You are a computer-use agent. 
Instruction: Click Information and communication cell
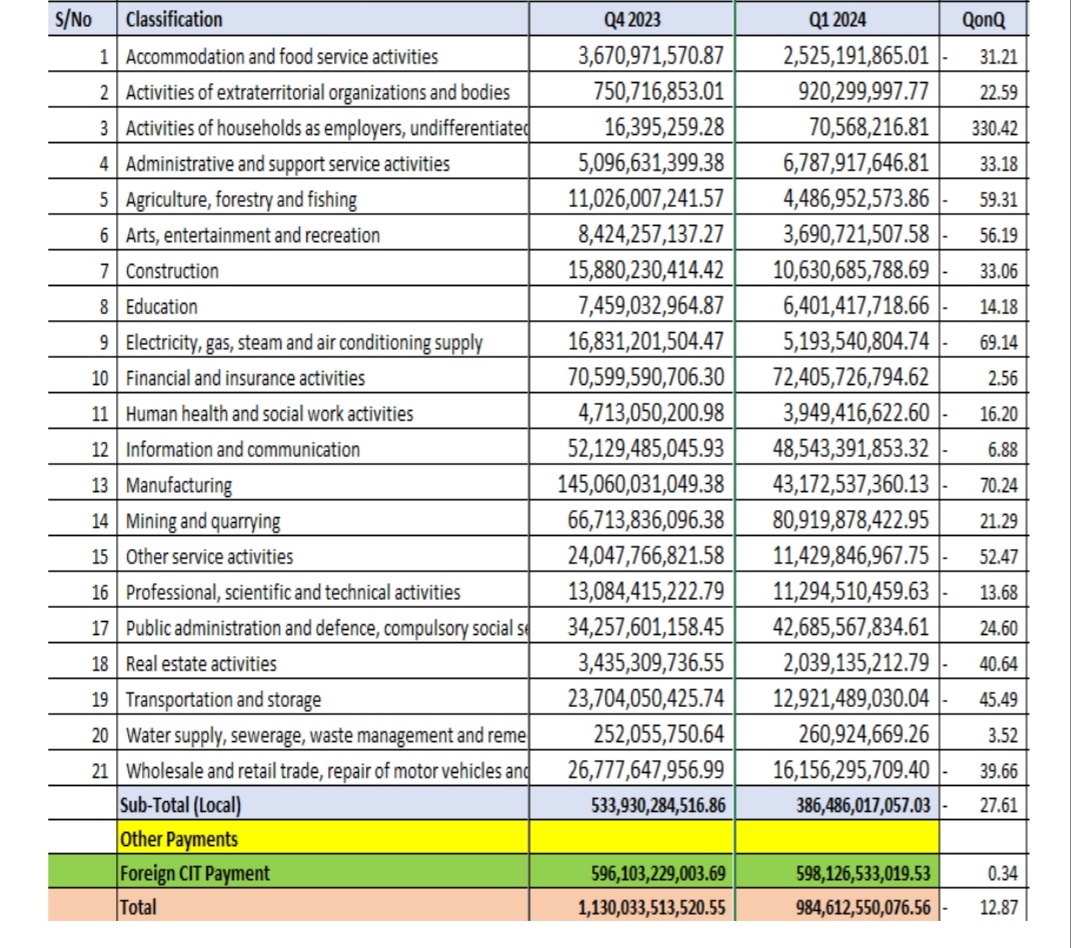click(x=242, y=449)
